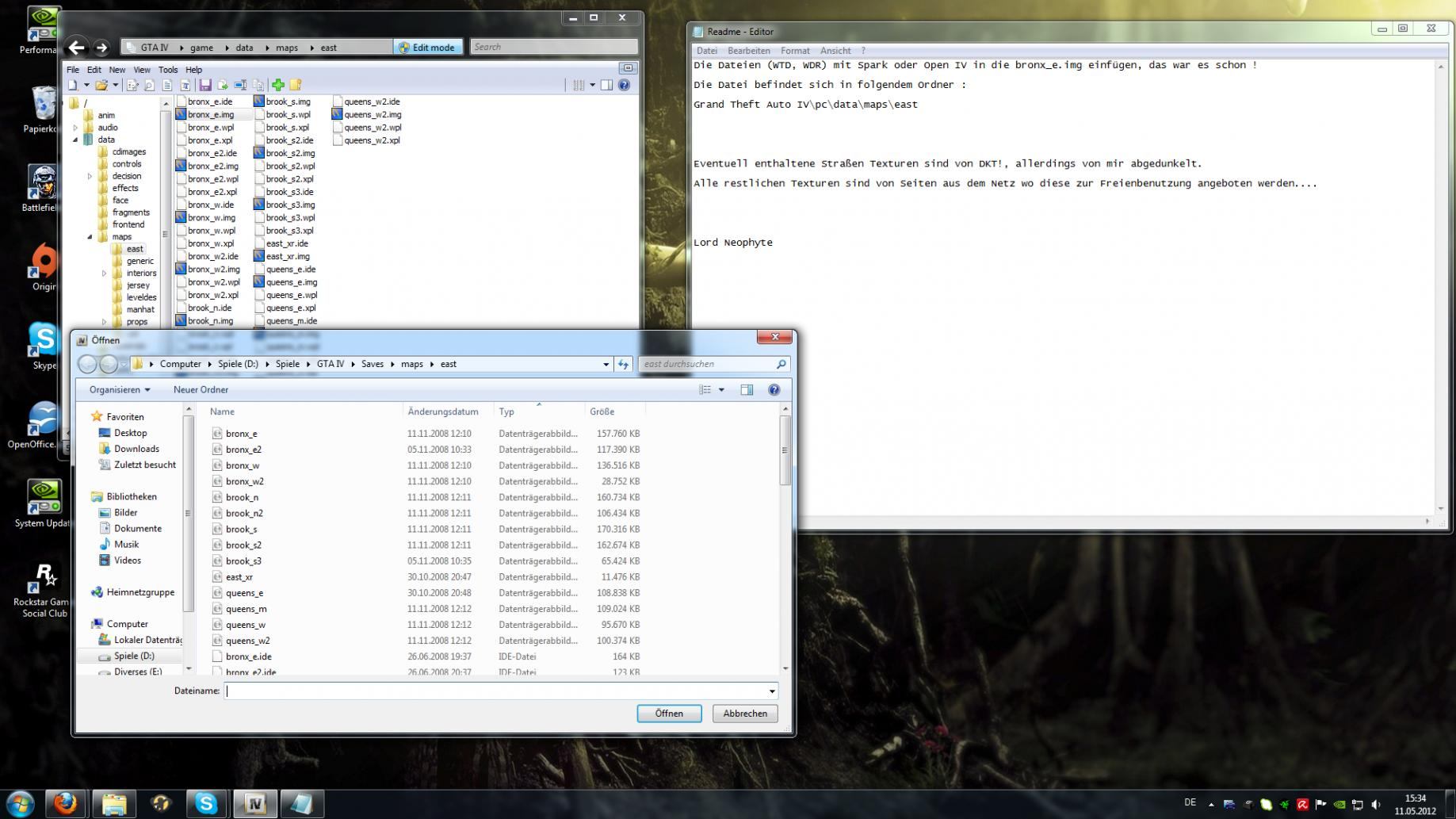Screen dimensions: 1456x819
Task: Click the edit document icon in OpenIV toolbar
Action: pos(132,85)
